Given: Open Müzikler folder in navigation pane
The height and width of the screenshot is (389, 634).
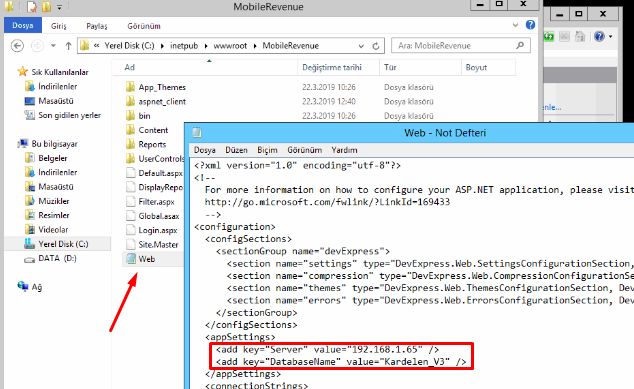Looking at the screenshot, I should 53,201.
